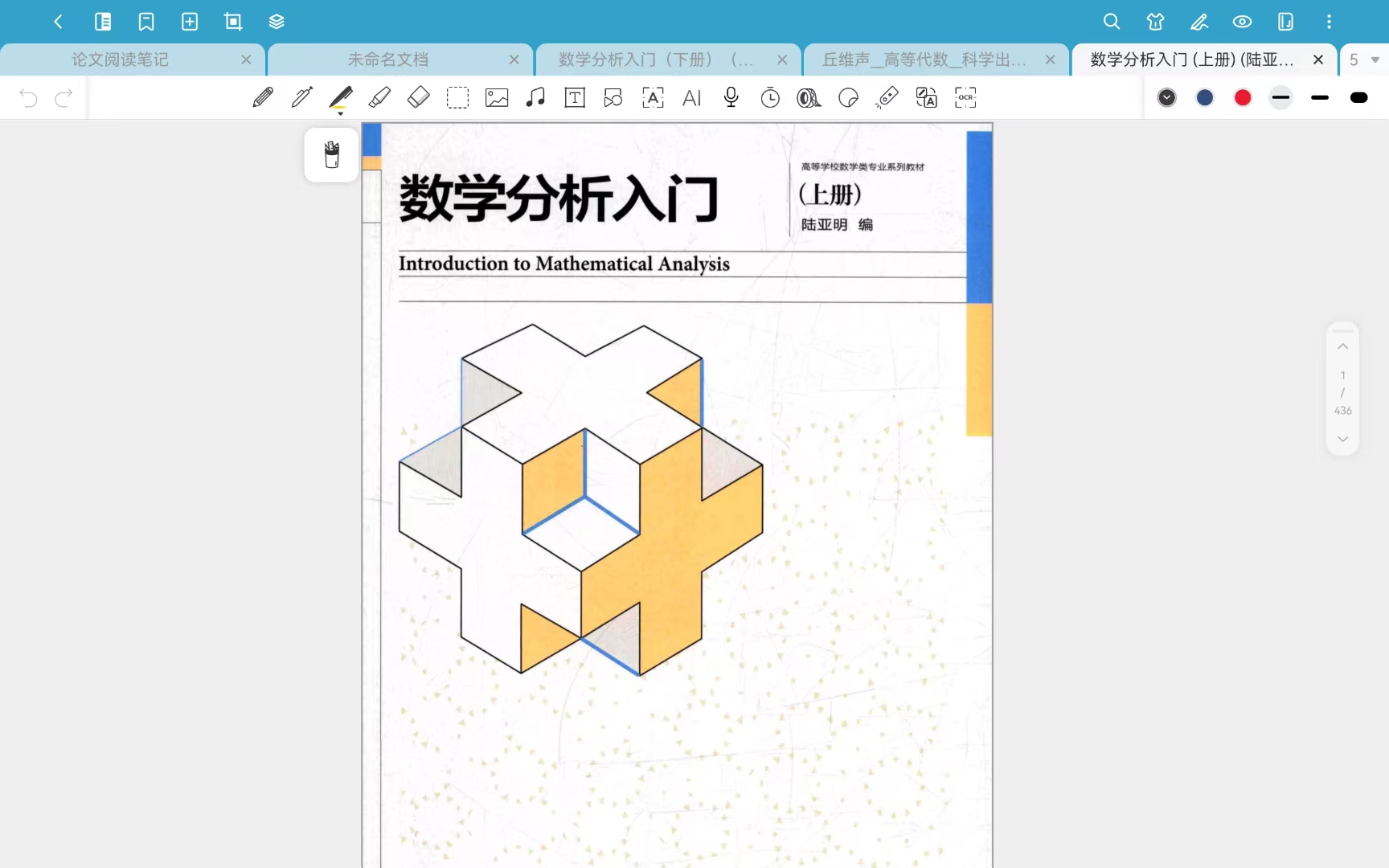The width and height of the screenshot is (1389, 868).
Task: Go to previous page with up chevron
Action: point(1342,346)
